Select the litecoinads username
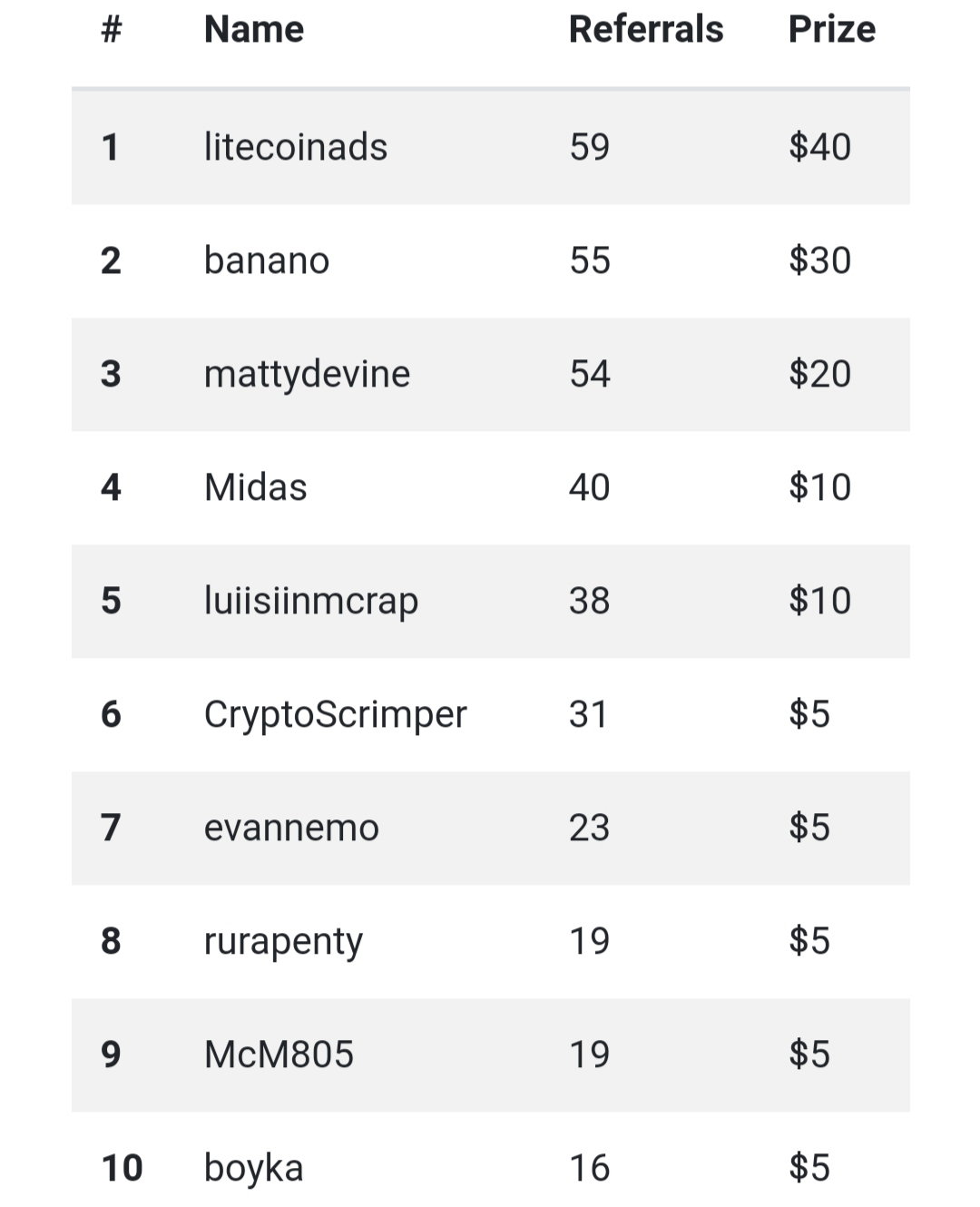The image size is (980, 1207). (x=296, y=147)
